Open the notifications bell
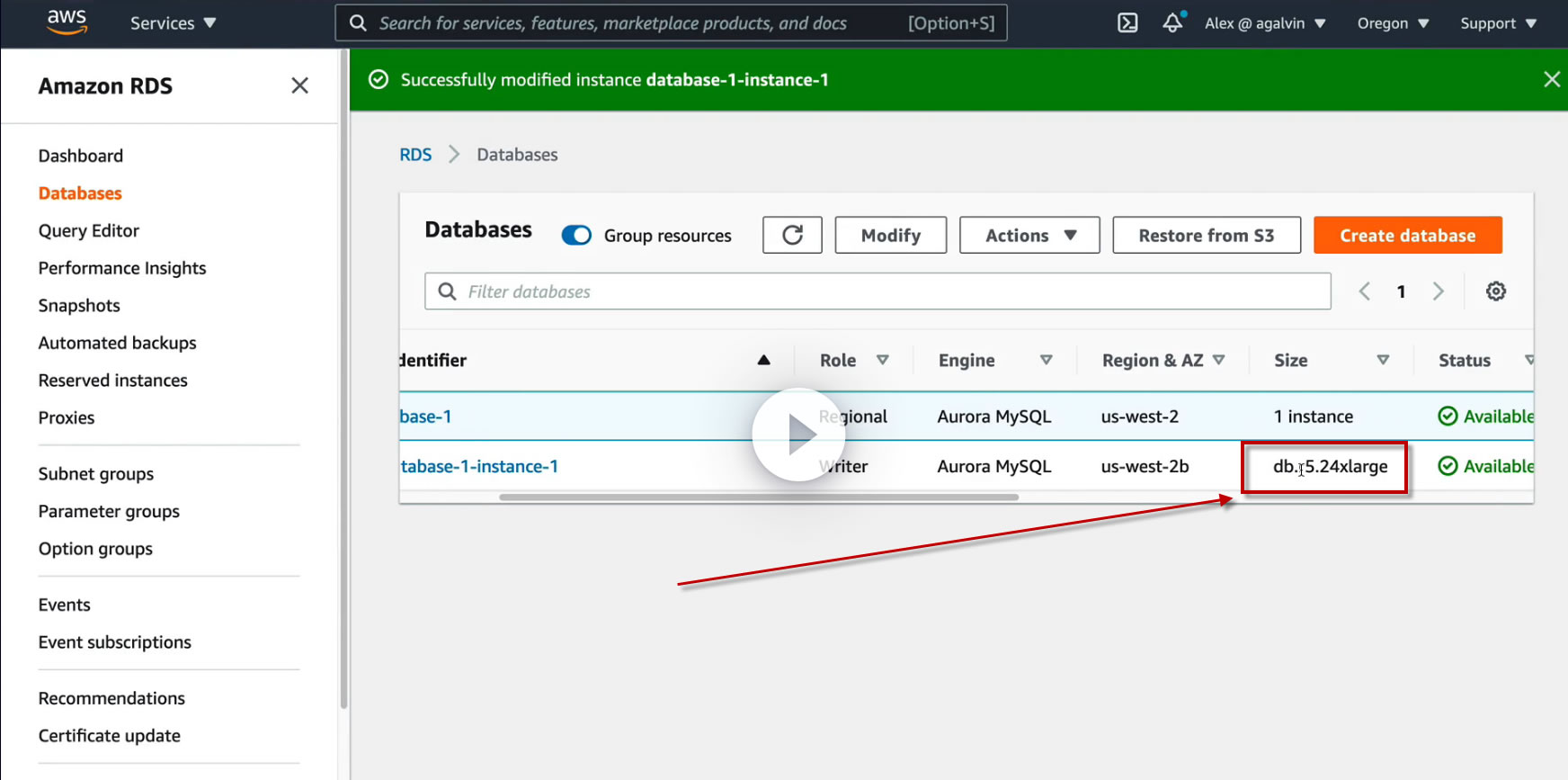The image size is (1568, 780). (1172, 23)
